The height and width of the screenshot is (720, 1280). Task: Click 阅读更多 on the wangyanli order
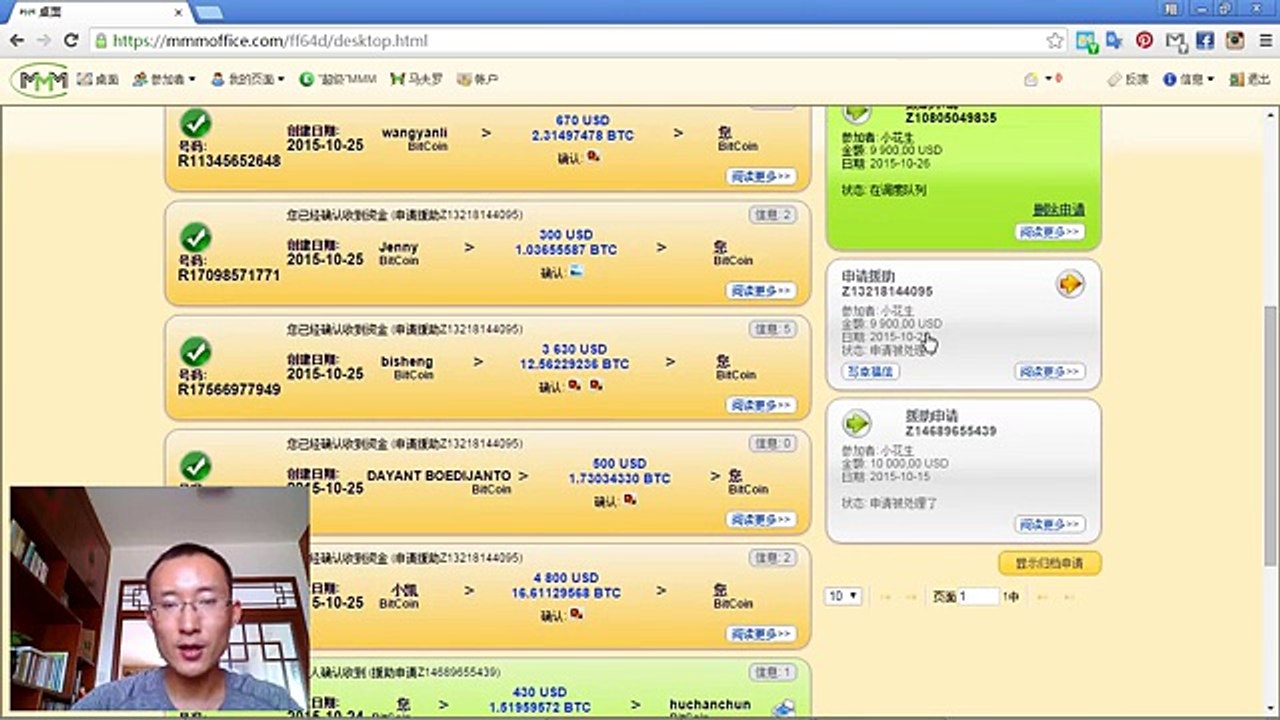click(x=761, y=176)
